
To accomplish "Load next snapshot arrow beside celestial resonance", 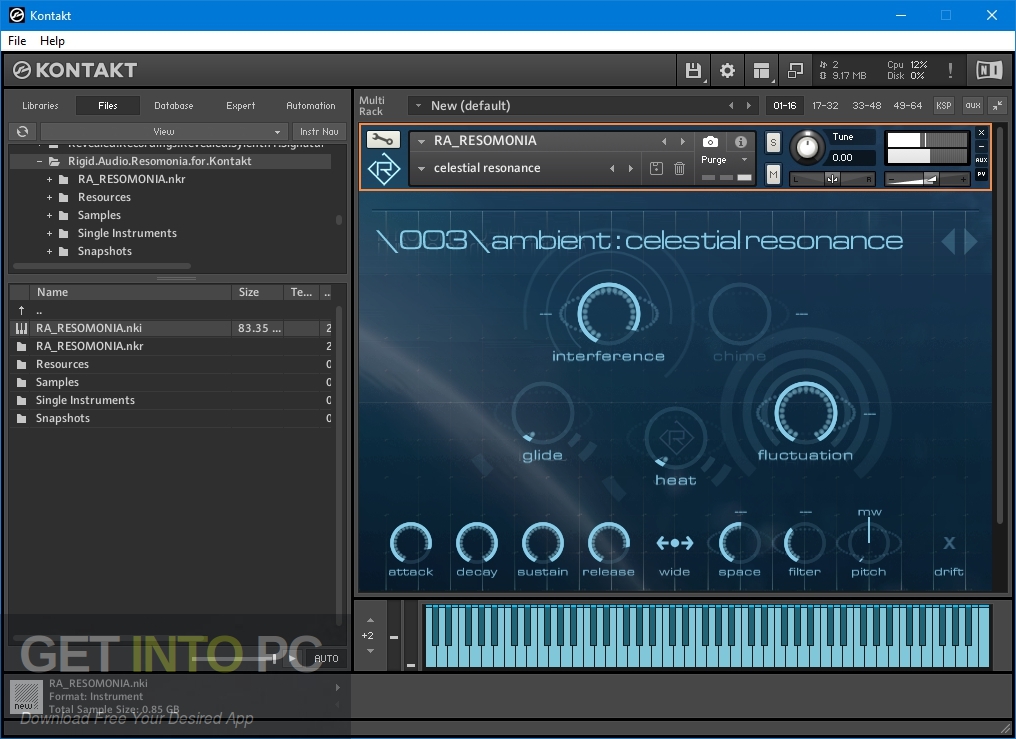I will point(630,168).
